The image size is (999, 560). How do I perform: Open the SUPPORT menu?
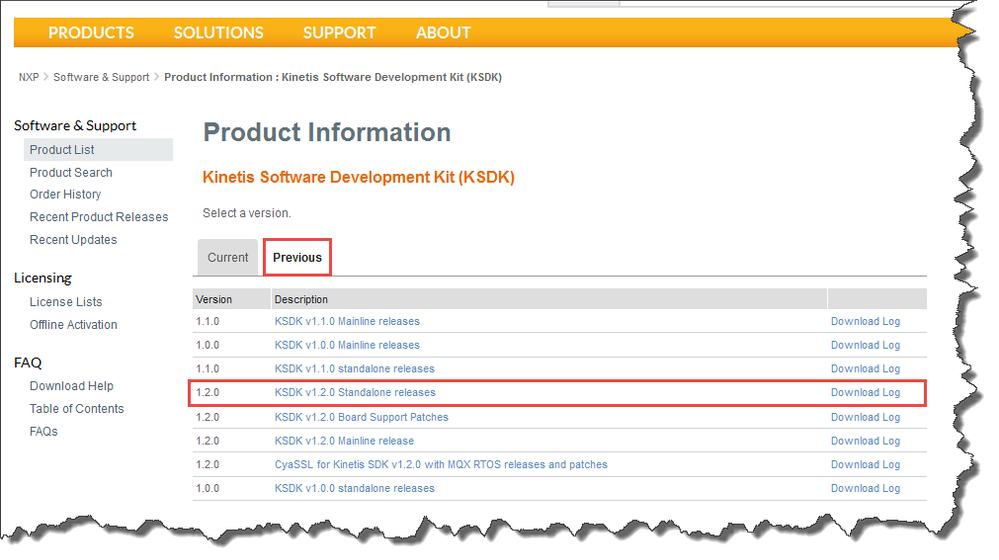(x=339, y=33)
